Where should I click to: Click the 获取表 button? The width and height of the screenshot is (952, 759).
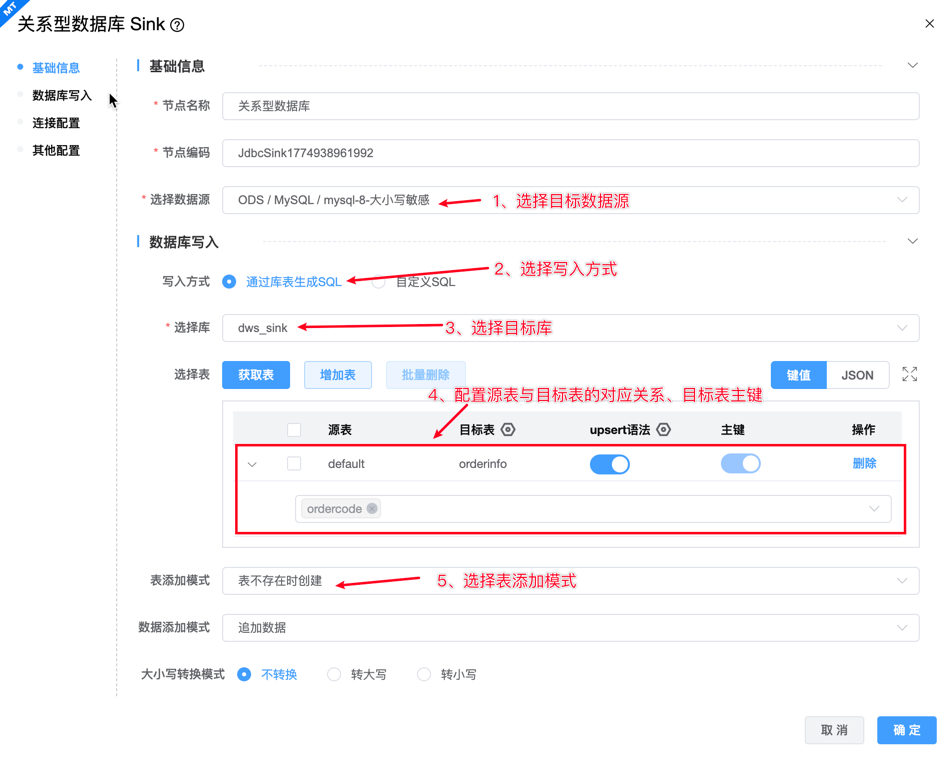[256, 375]
